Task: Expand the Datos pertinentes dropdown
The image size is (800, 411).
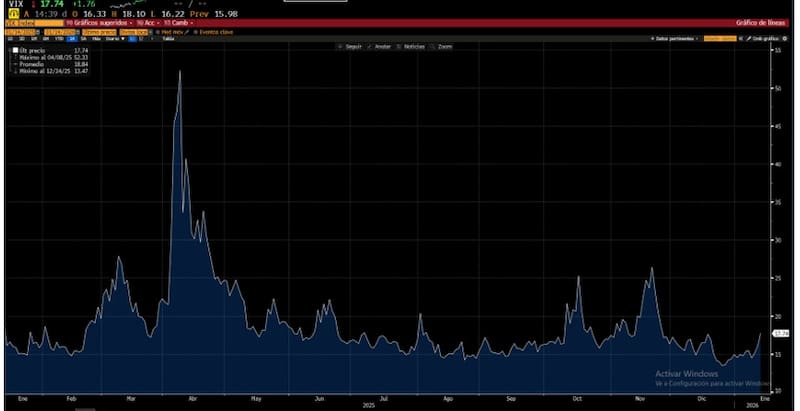Action: [x=675, y=39]
